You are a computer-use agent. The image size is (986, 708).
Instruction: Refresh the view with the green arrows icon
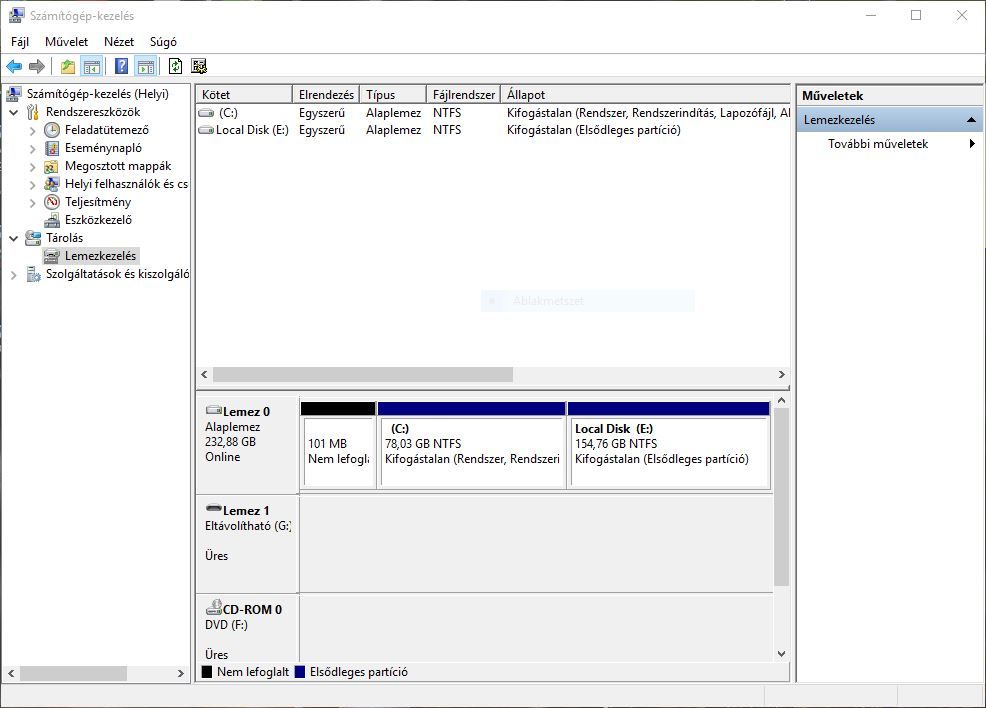pos(175,66)
